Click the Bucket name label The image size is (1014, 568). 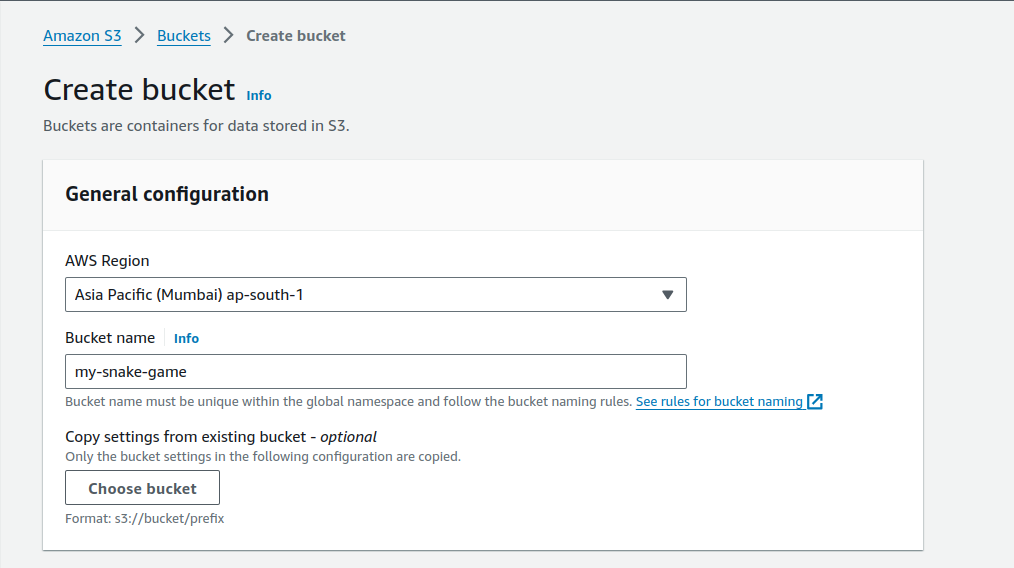click(x=110, y=338)
